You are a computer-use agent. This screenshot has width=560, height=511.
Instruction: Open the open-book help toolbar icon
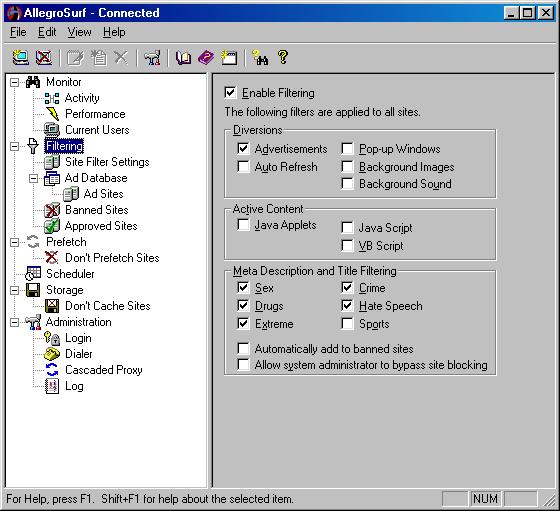point(183,57)
